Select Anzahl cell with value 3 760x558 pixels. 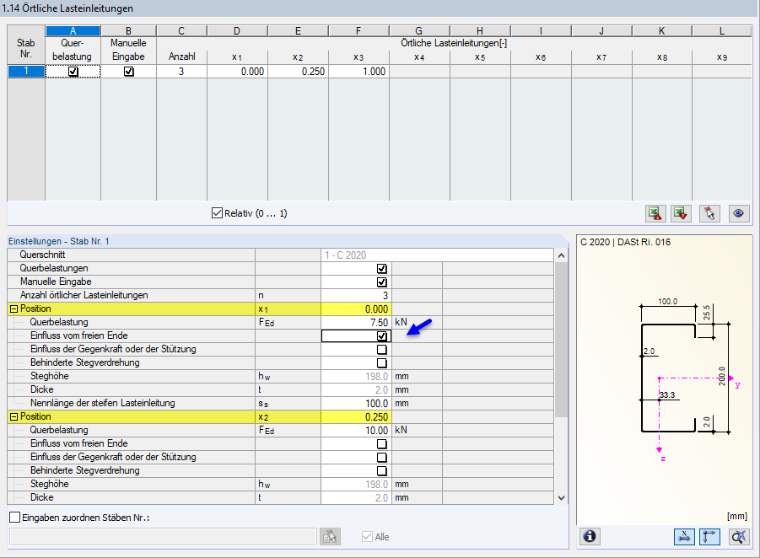click(x=182, y=71)
